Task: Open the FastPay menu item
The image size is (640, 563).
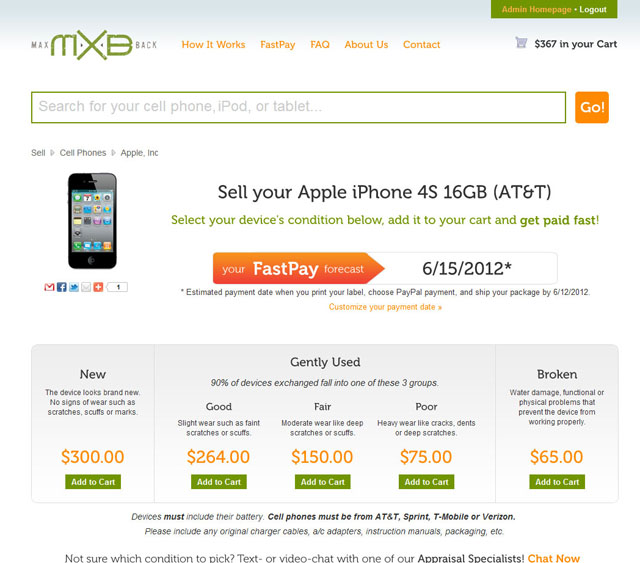Action: coord(278,45)
